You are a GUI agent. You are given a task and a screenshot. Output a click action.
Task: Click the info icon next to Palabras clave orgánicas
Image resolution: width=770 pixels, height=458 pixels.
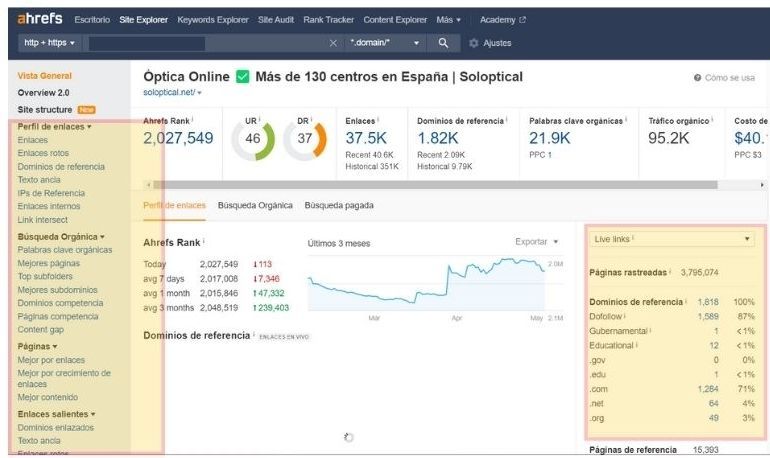tap(626, 119)
